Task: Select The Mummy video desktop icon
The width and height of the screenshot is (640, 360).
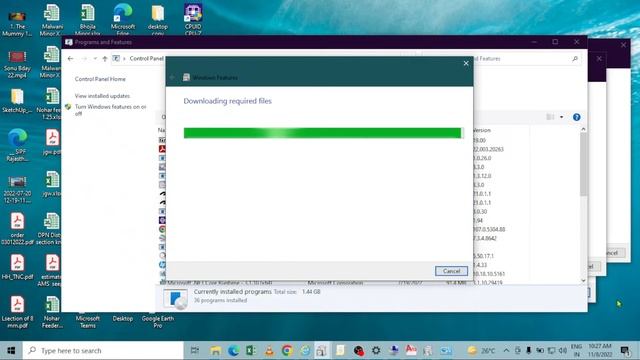Action: tap(17, 21)
